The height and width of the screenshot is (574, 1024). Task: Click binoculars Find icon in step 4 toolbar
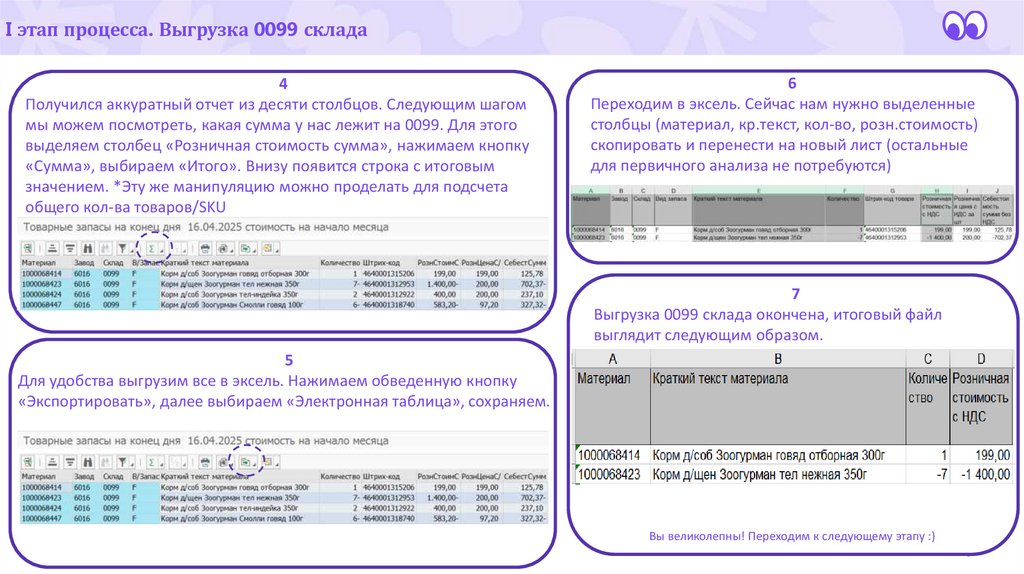88,248
